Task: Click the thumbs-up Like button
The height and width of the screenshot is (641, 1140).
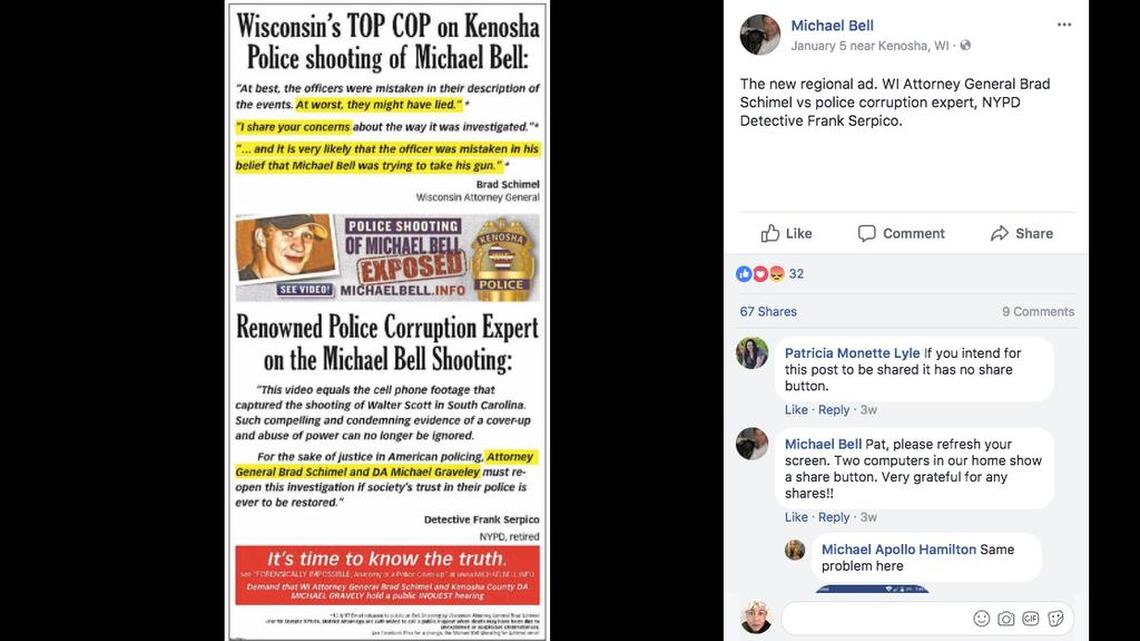Action: click(x=786, y=233)
